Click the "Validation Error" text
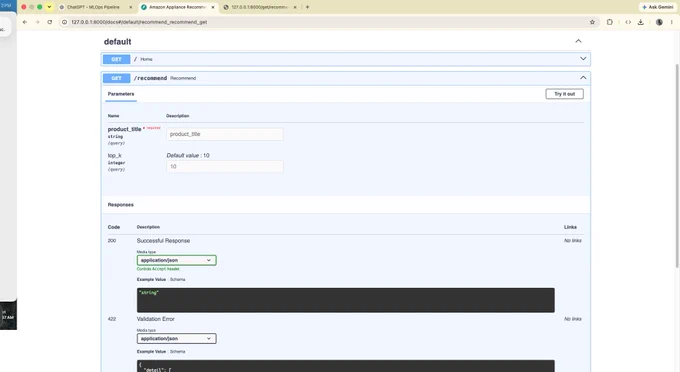Screen dimensions: 680x372 [x=156, y=319]
